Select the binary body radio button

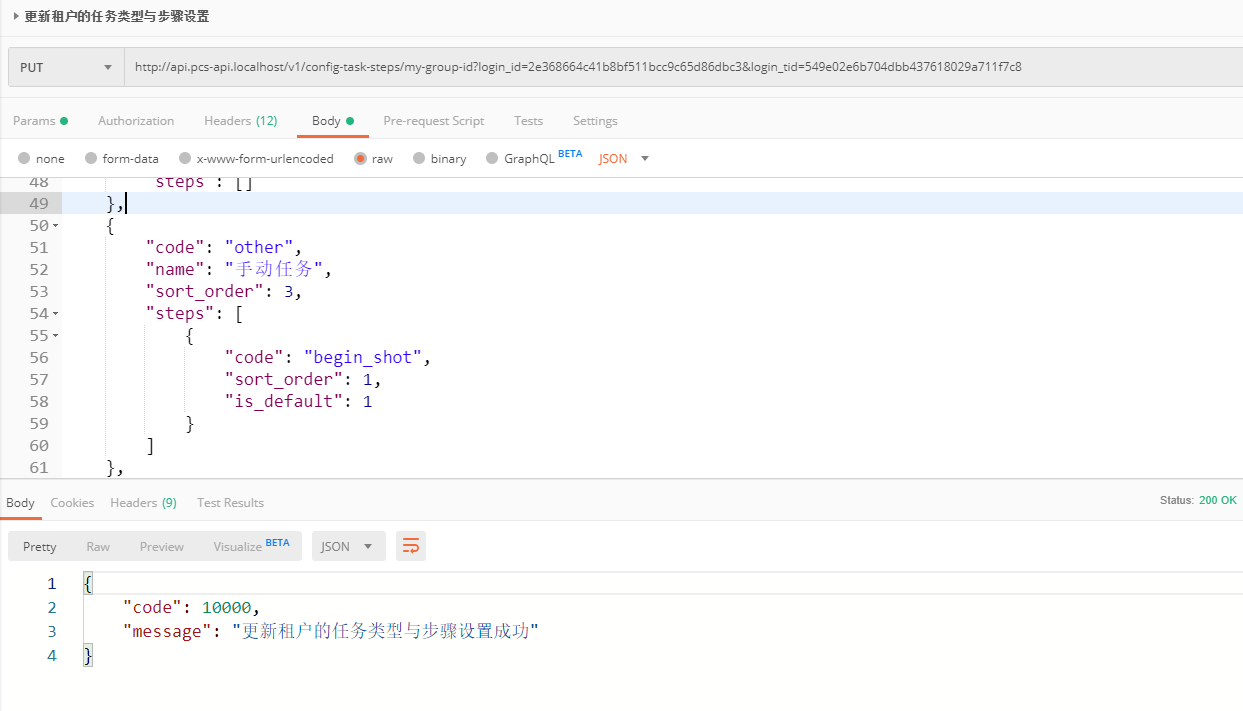[x=419, y=158]
